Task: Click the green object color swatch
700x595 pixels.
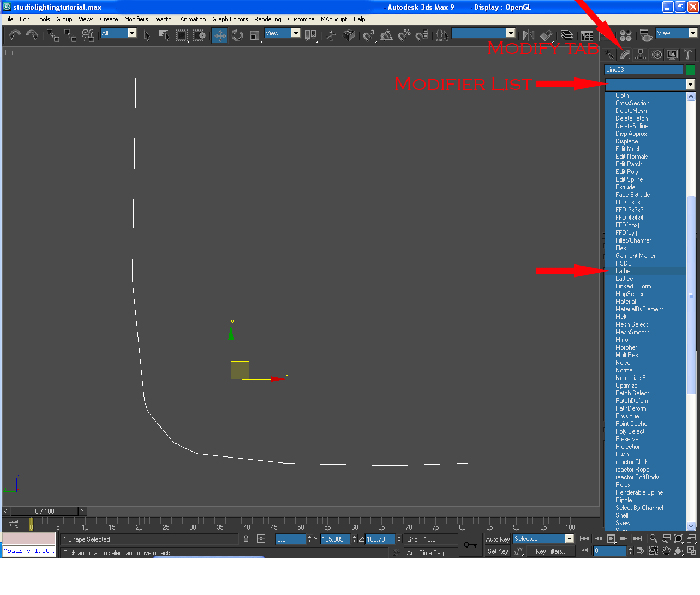Action: point(690,70)
